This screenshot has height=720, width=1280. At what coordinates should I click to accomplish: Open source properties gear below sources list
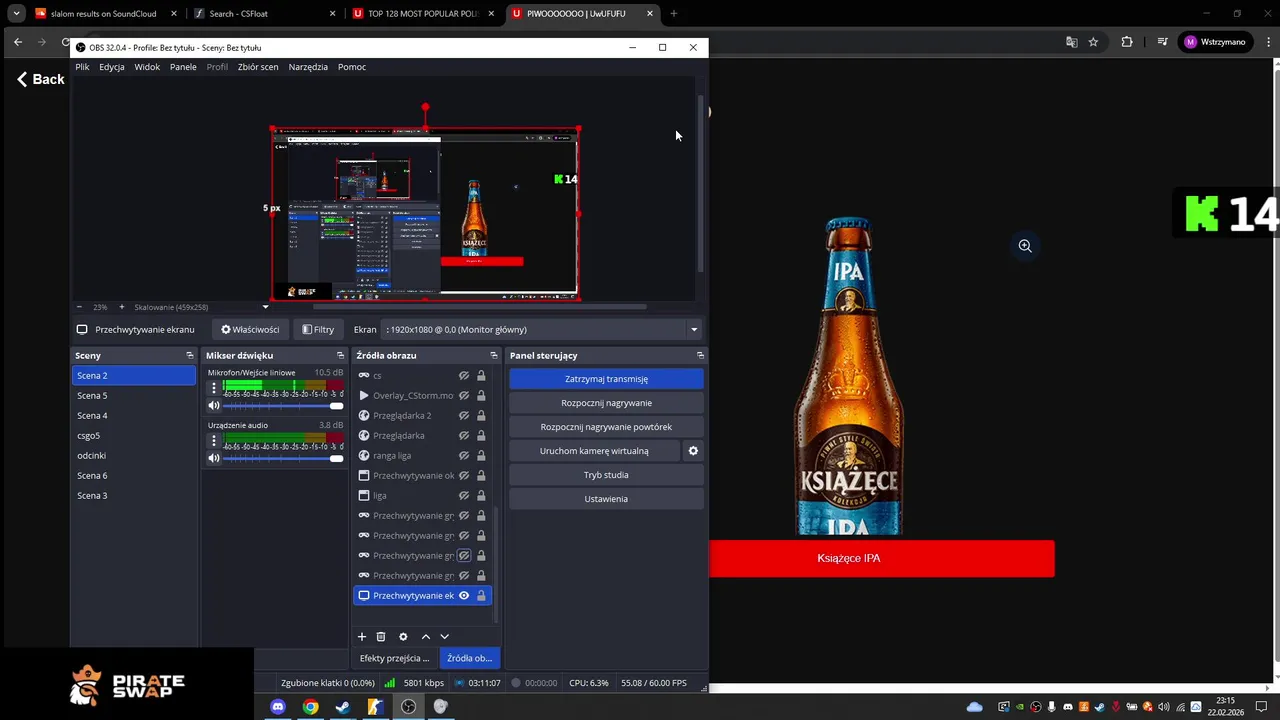[403, 637]
